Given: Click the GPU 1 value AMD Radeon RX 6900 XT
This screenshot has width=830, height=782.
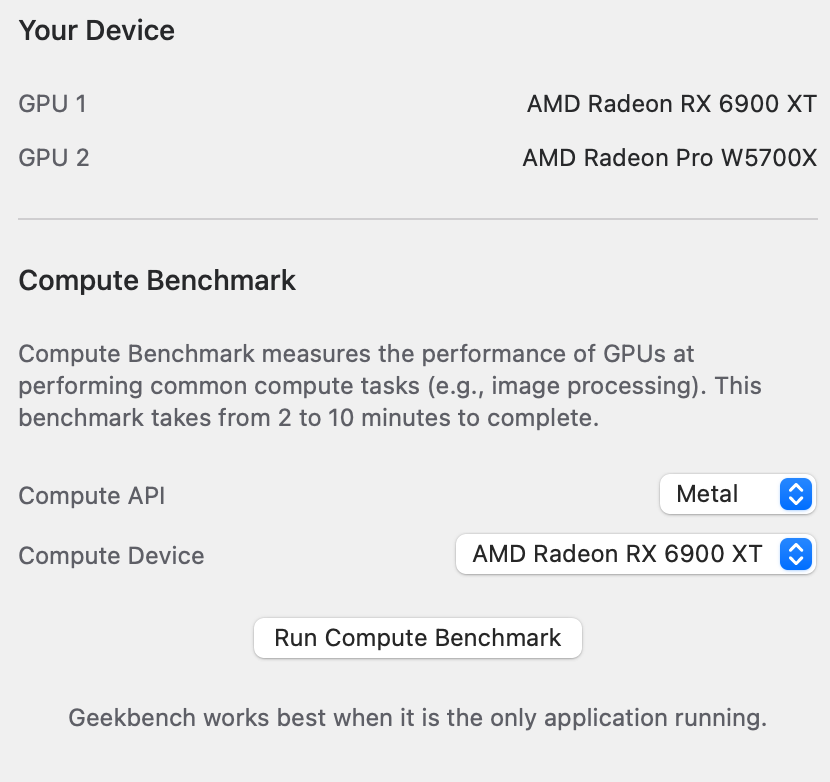Looking at the screenshot, I should (x=671, y=103).
